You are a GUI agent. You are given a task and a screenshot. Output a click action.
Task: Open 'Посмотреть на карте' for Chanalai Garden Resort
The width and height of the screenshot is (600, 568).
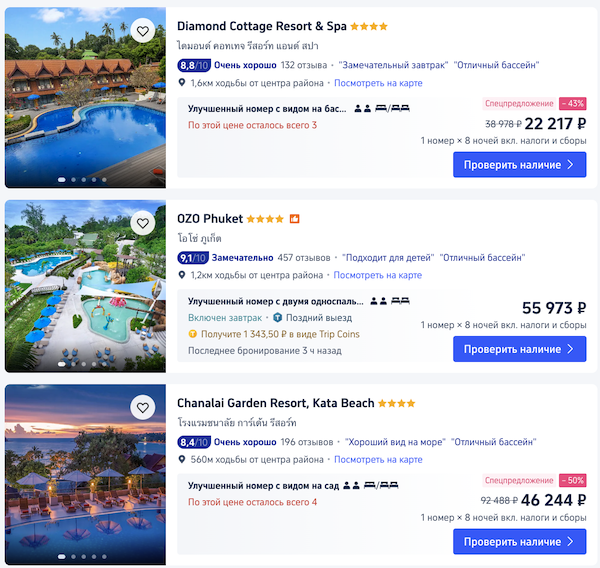coord(378,459)
